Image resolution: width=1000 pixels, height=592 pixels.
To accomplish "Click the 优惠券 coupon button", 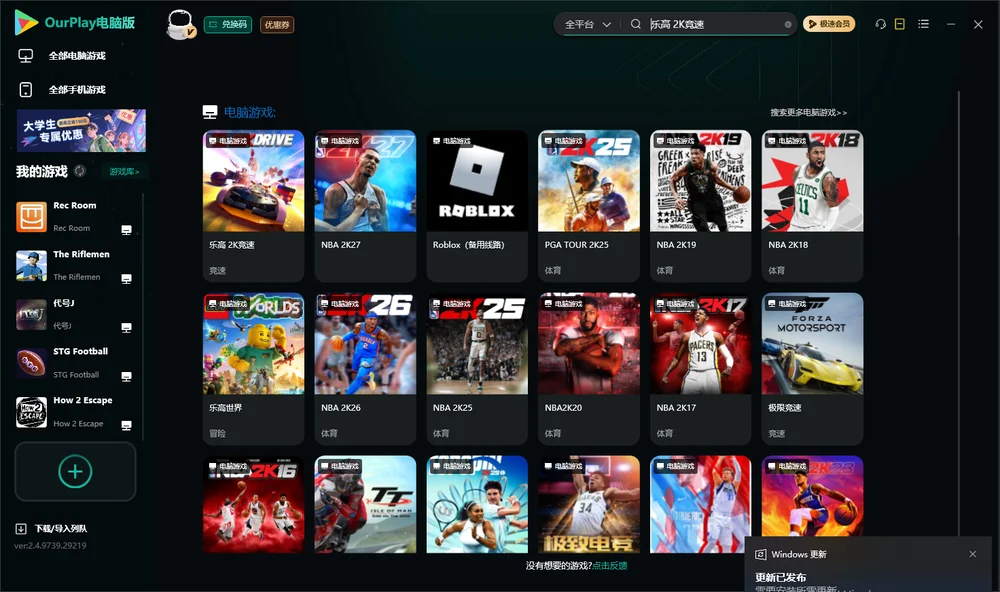I will [277, 25].
